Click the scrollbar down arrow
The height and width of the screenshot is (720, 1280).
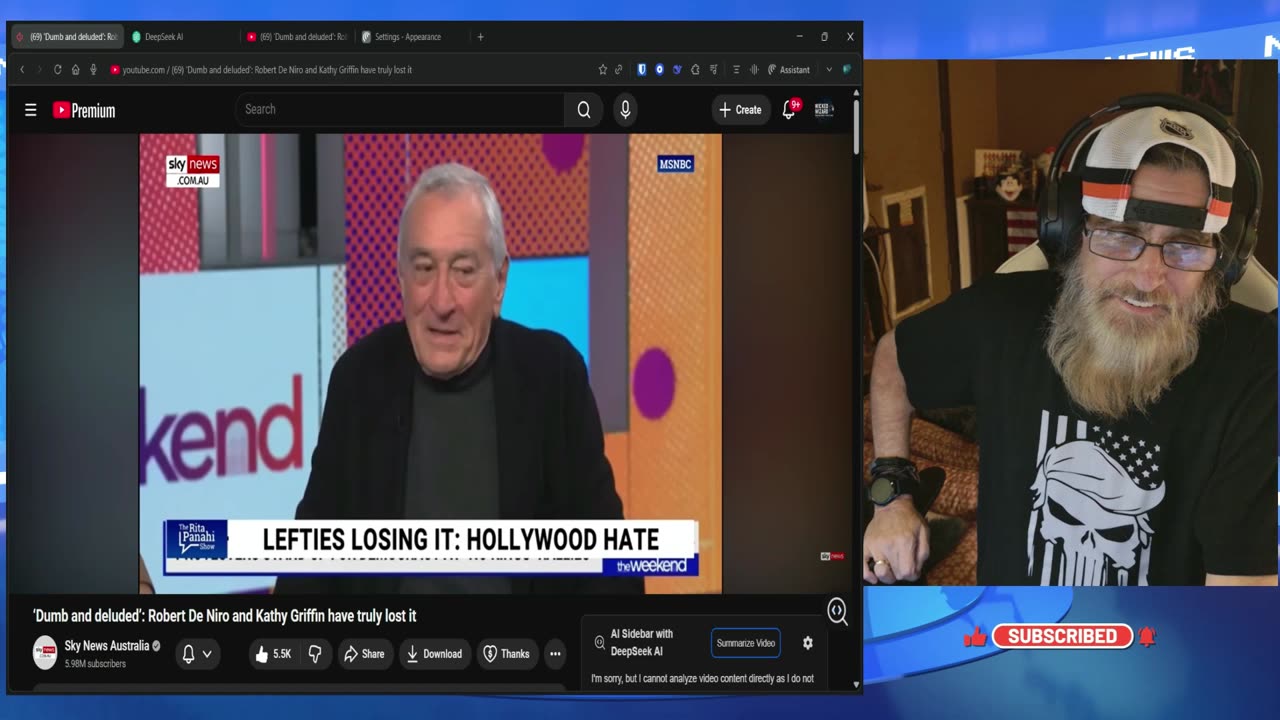click(856, 685)
